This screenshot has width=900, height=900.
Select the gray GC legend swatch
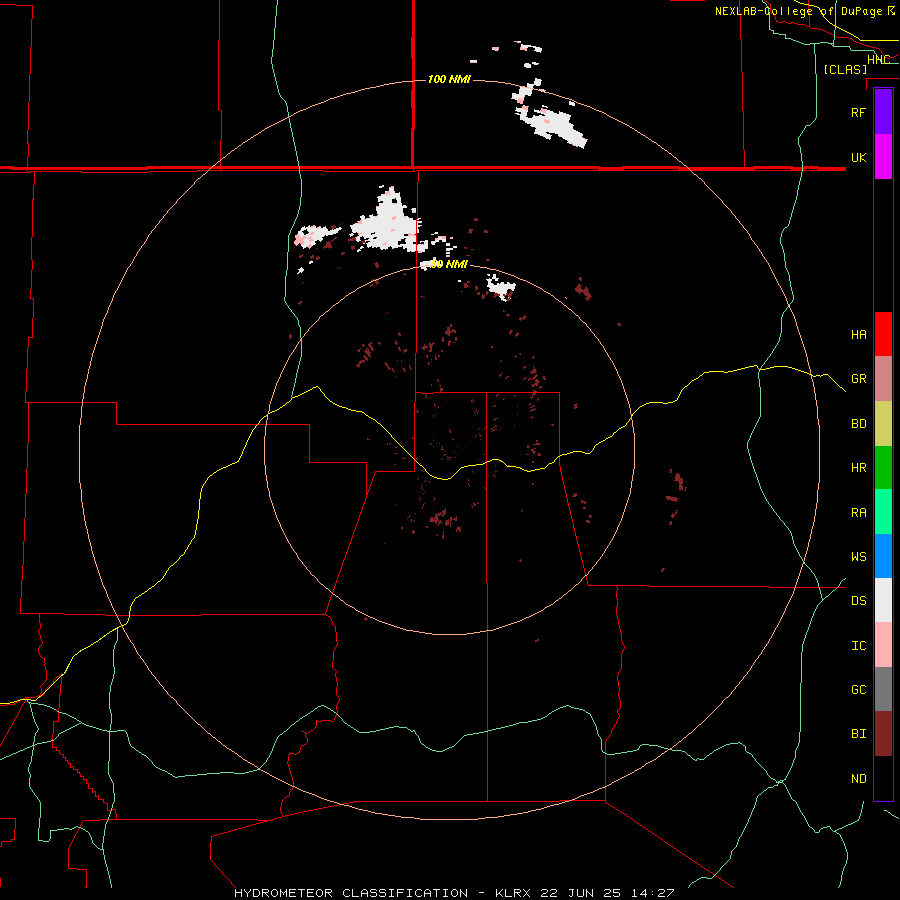pos(883,689)
